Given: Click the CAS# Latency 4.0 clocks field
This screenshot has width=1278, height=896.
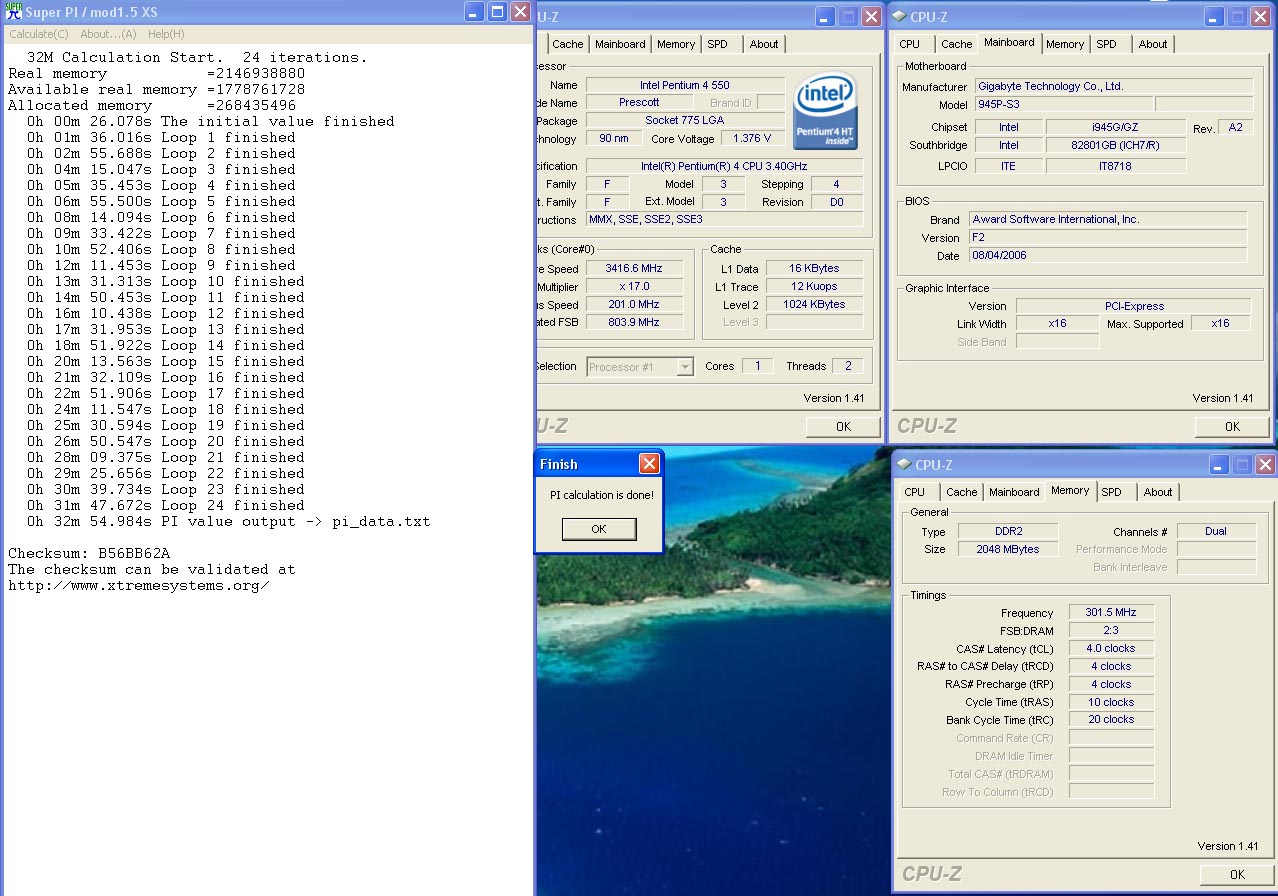Looking at the screenshot, I should tap(1111, 649).
